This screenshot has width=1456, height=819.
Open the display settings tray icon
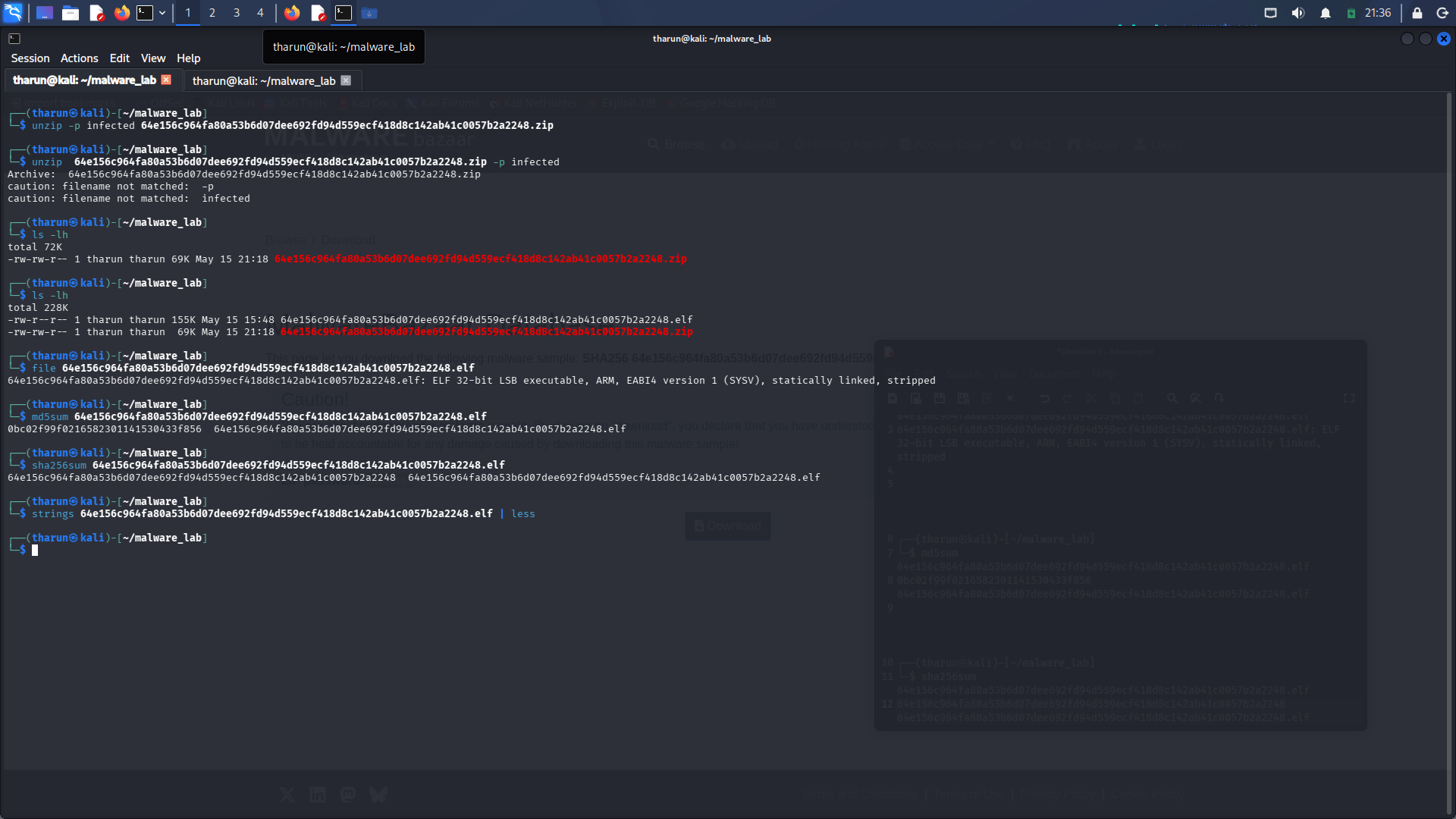tap(1271, 13)
